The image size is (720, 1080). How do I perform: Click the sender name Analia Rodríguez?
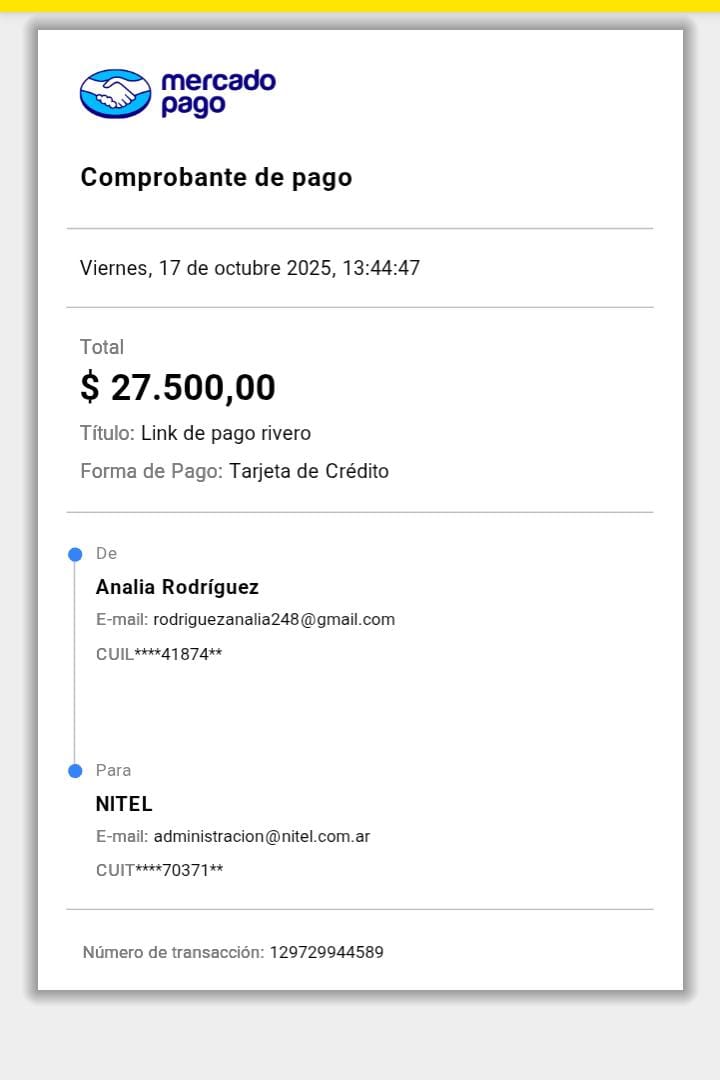[x=177, y=587]
